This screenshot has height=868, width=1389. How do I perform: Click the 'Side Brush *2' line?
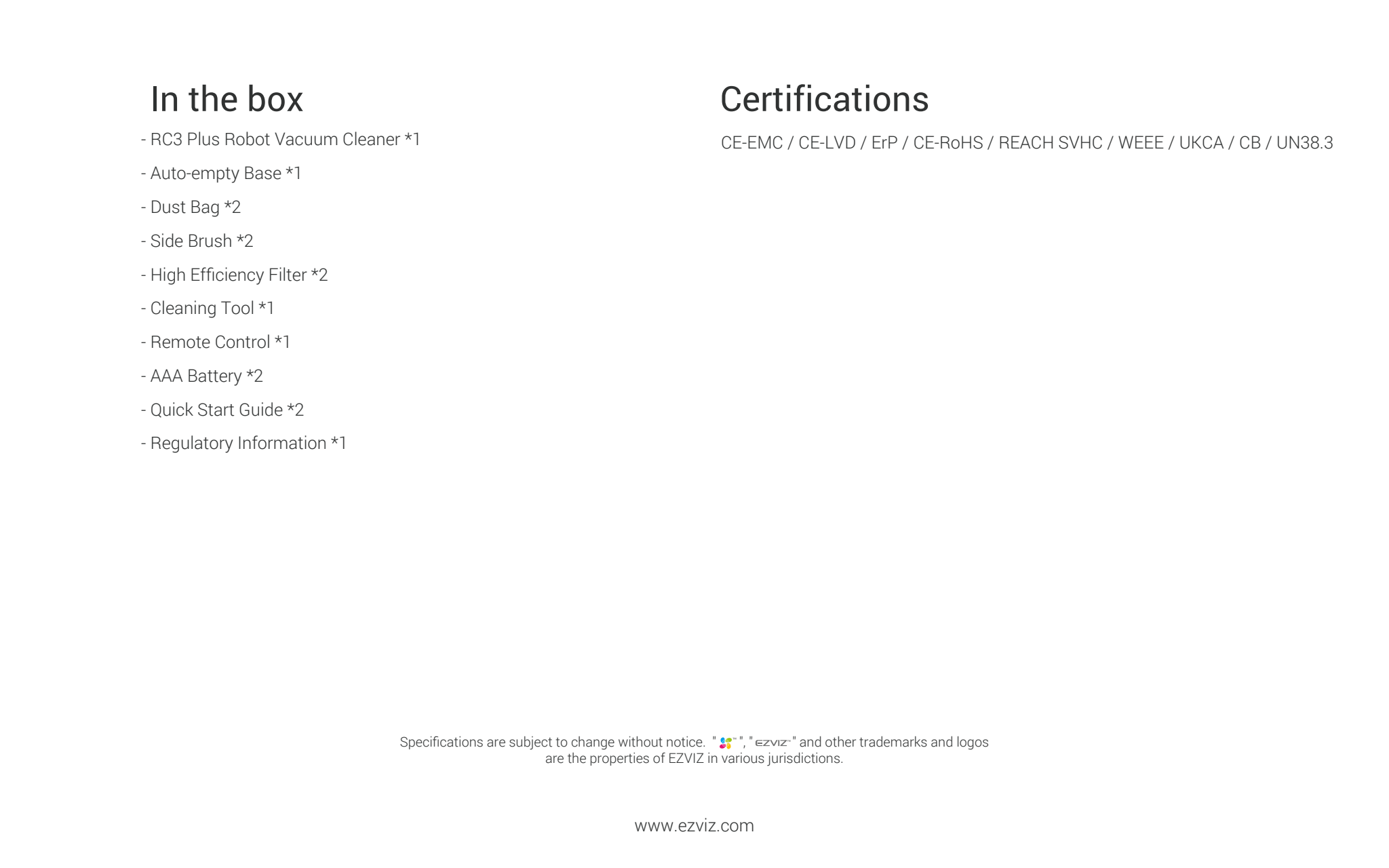[x=197, y=241]
